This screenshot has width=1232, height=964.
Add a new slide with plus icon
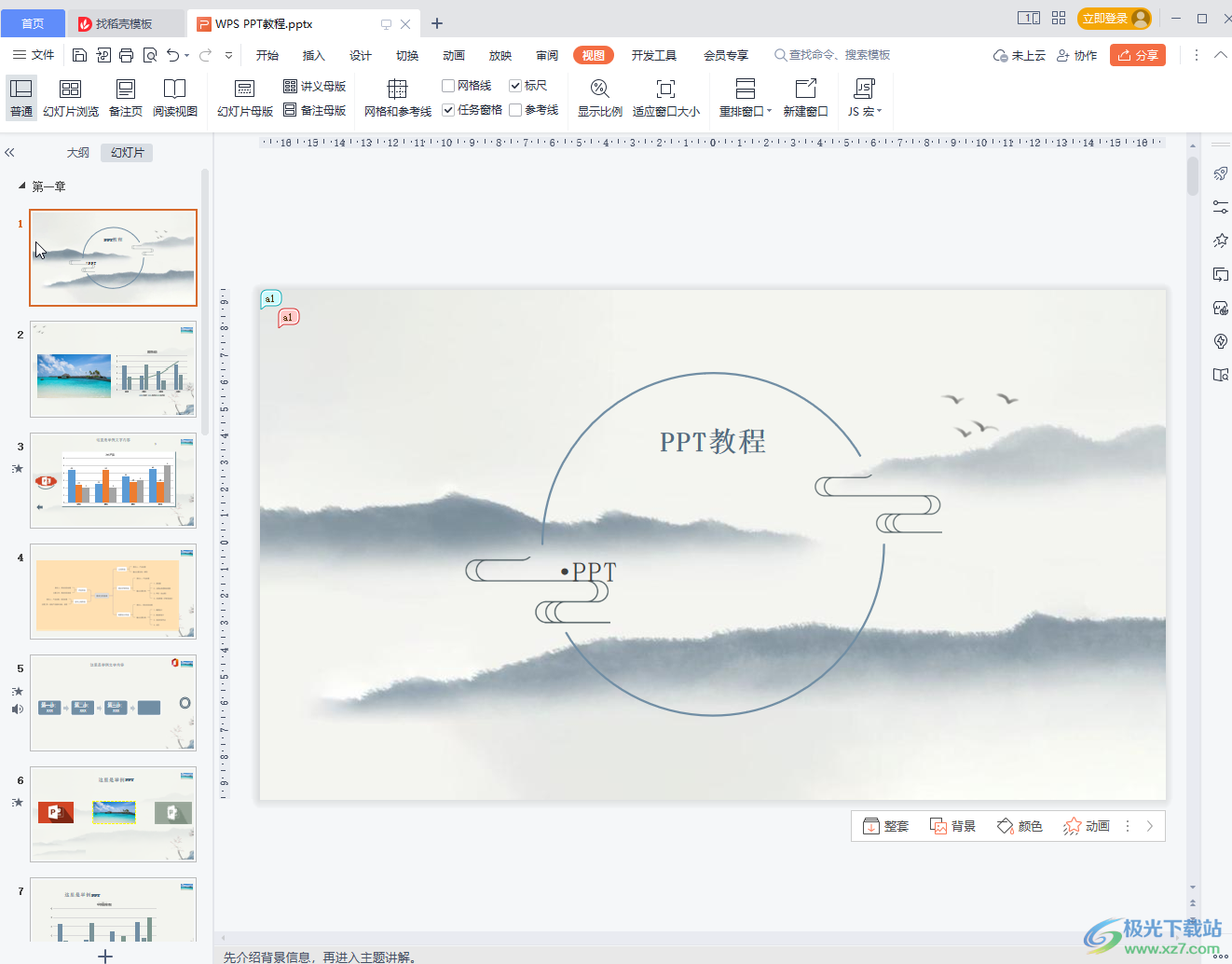point(105,956)
